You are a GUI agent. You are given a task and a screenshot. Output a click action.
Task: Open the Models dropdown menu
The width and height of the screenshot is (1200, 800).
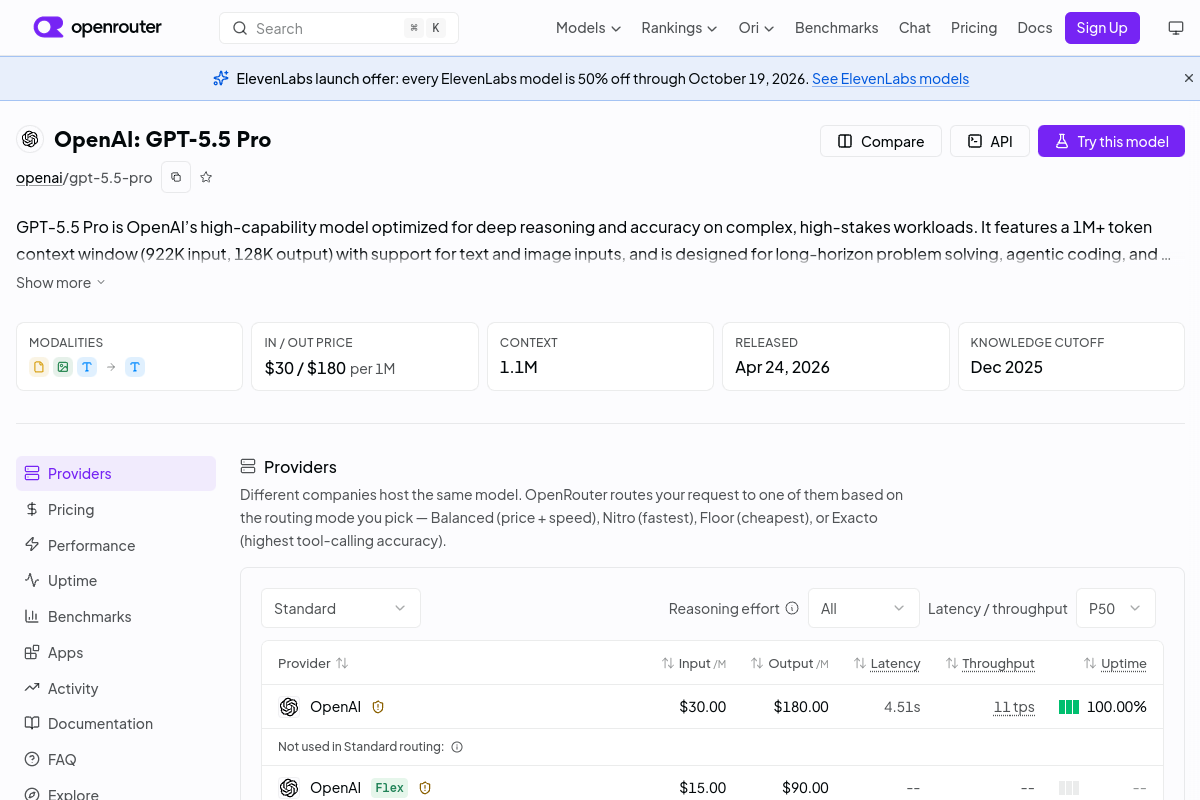click(x=588, y=28)
